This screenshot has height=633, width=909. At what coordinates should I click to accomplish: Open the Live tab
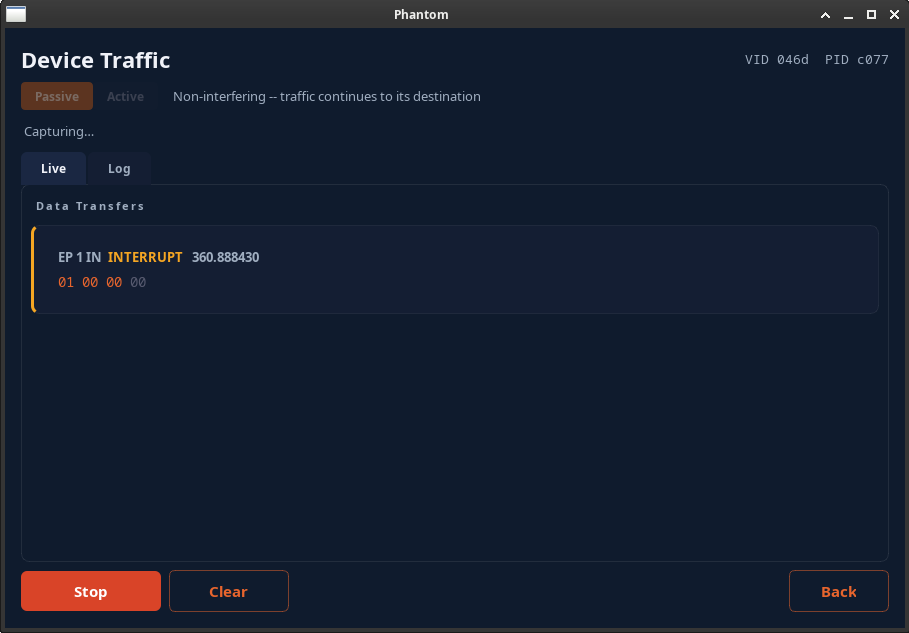tap(53, 169)
